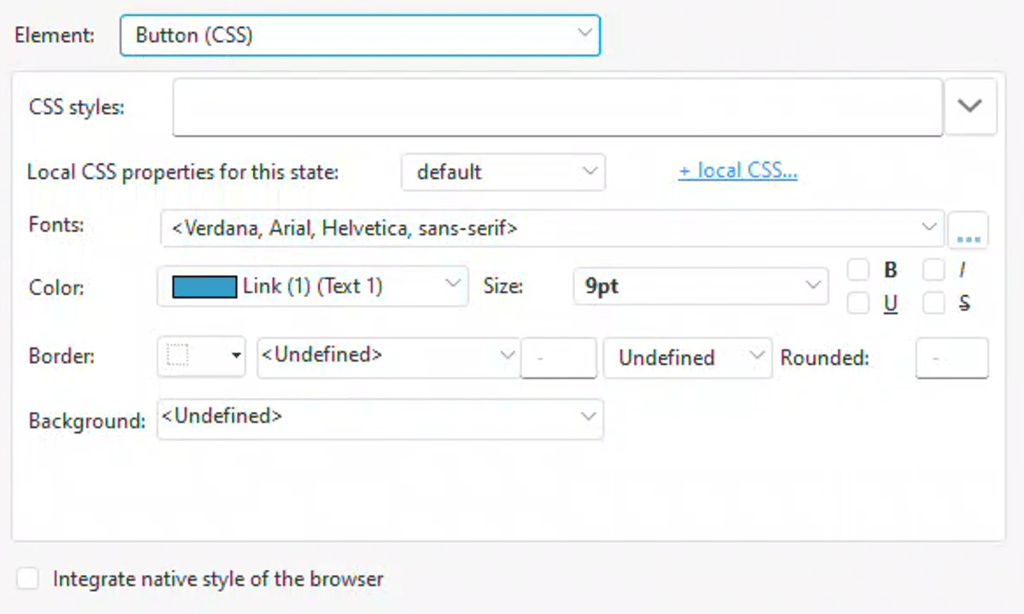Check Integrate native style of the browser
Viewport: 1024px width, 614px height.
29,579
